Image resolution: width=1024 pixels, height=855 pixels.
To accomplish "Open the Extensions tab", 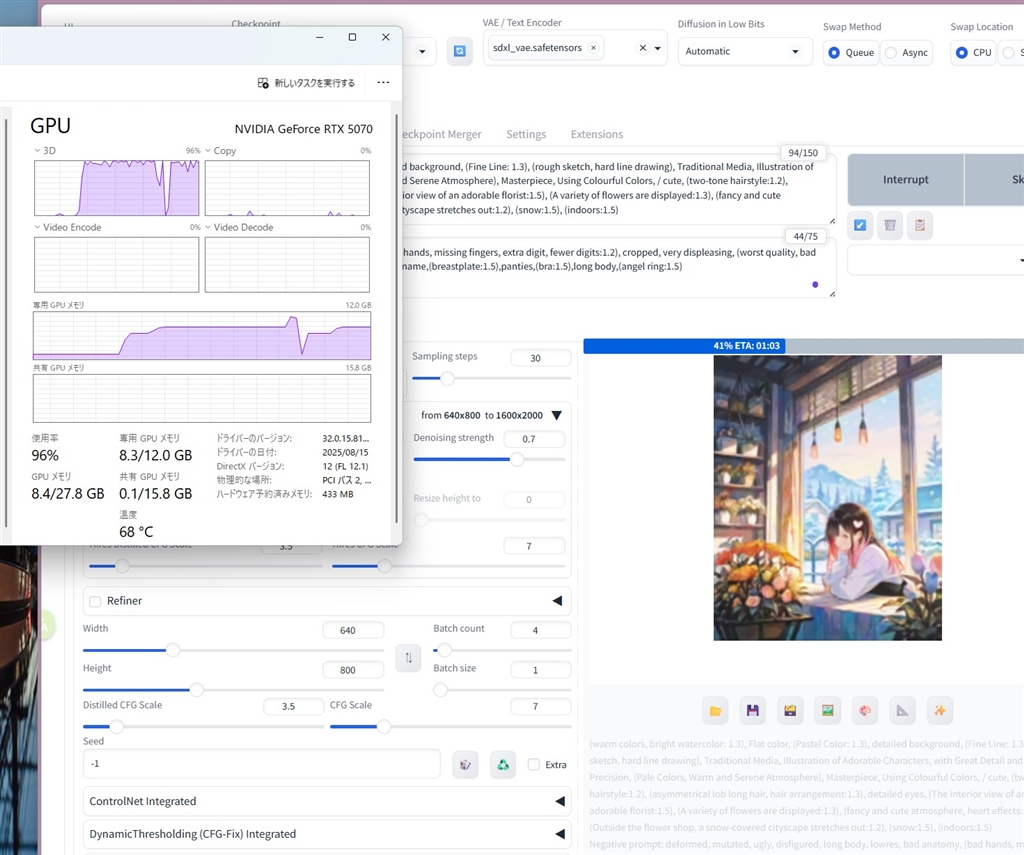I will click(x=596, y=134).
